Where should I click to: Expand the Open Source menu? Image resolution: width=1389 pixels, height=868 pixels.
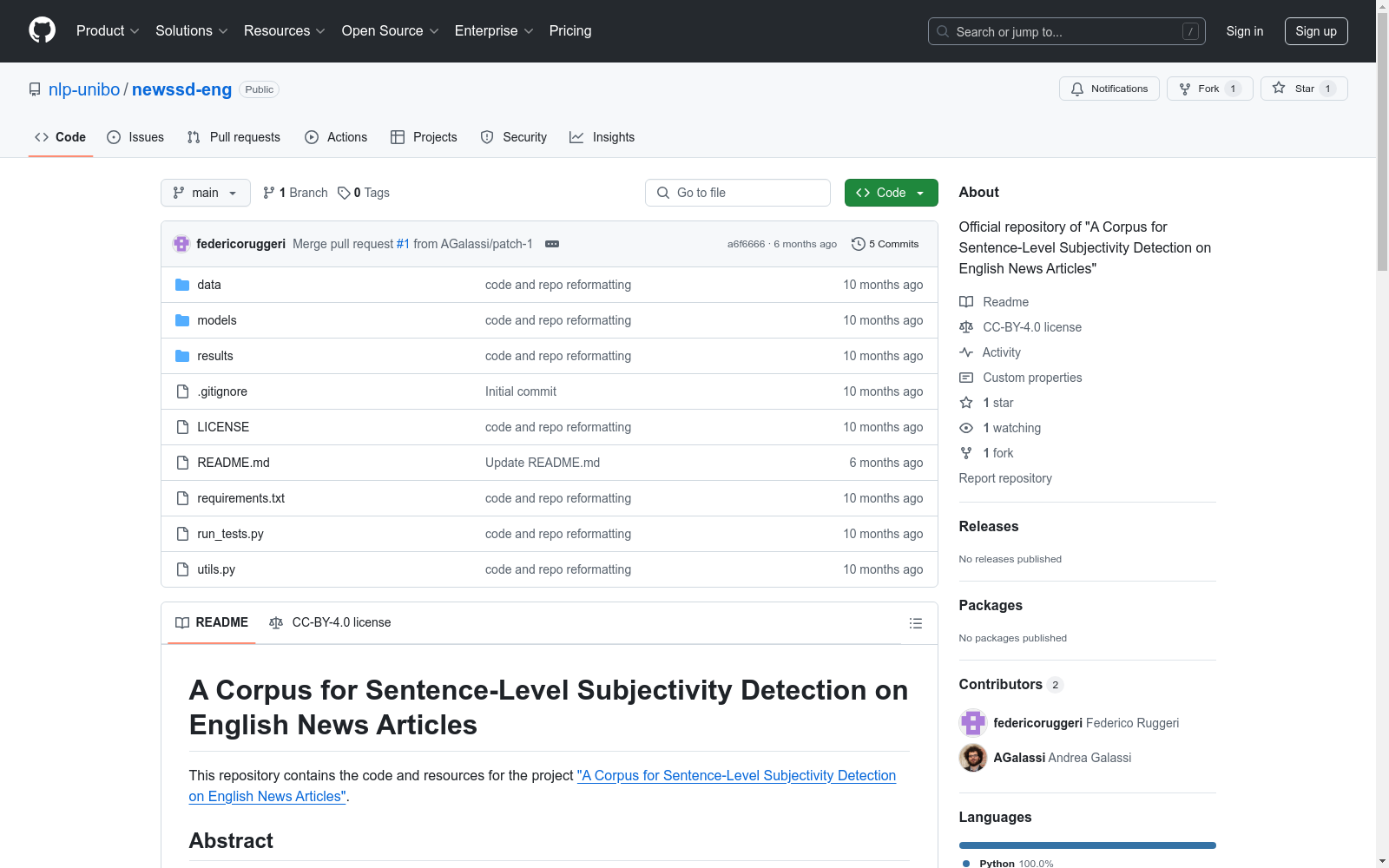pos(391,30)
